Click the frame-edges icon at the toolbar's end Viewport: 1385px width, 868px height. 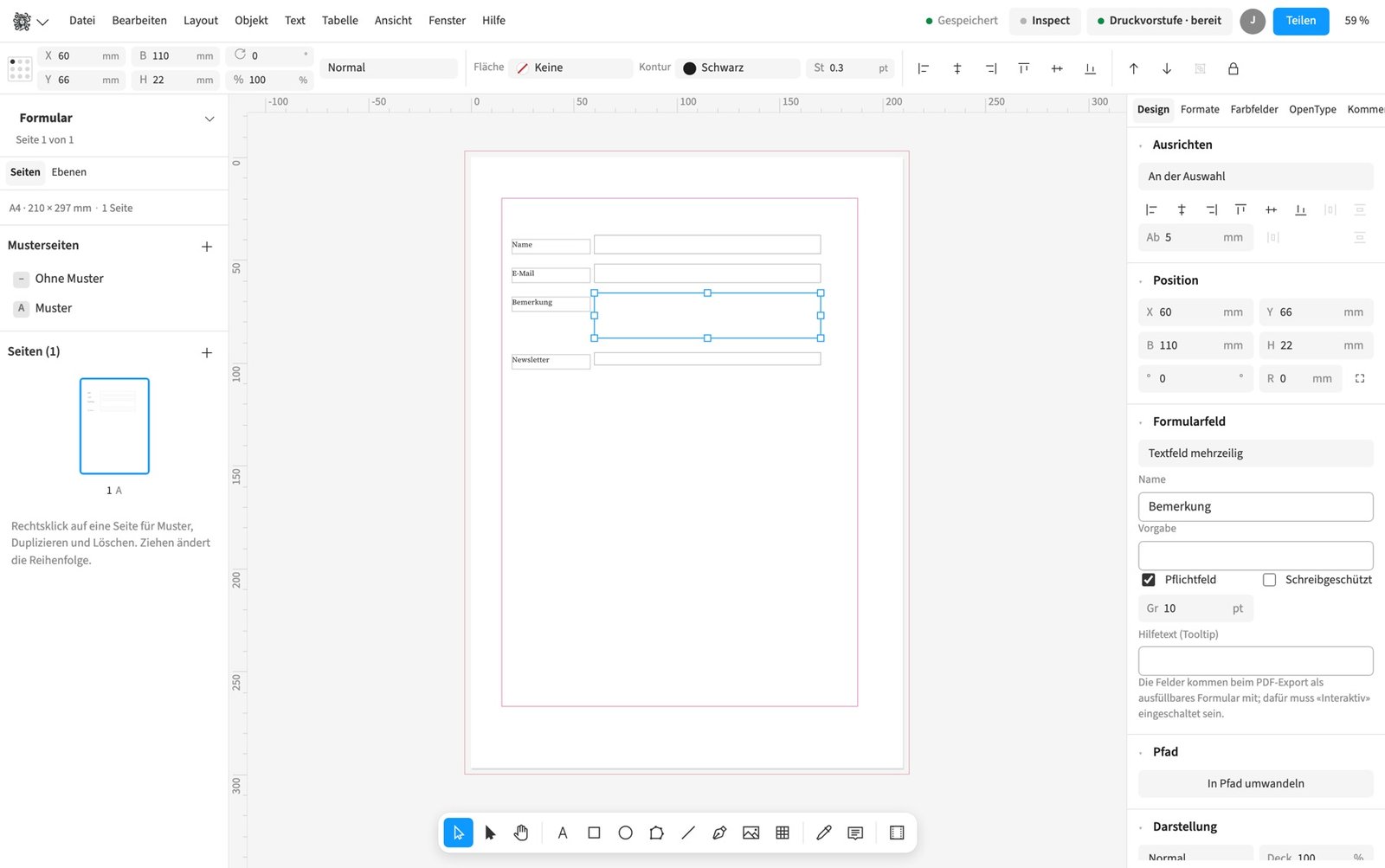coord(897,833)
